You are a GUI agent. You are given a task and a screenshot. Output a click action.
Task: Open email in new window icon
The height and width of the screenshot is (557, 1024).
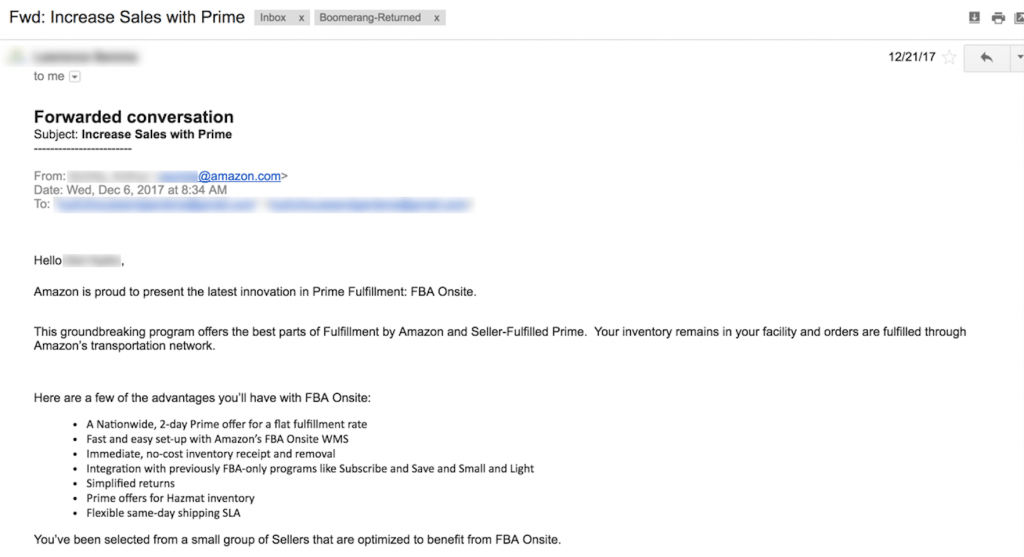pos(1019,18)
